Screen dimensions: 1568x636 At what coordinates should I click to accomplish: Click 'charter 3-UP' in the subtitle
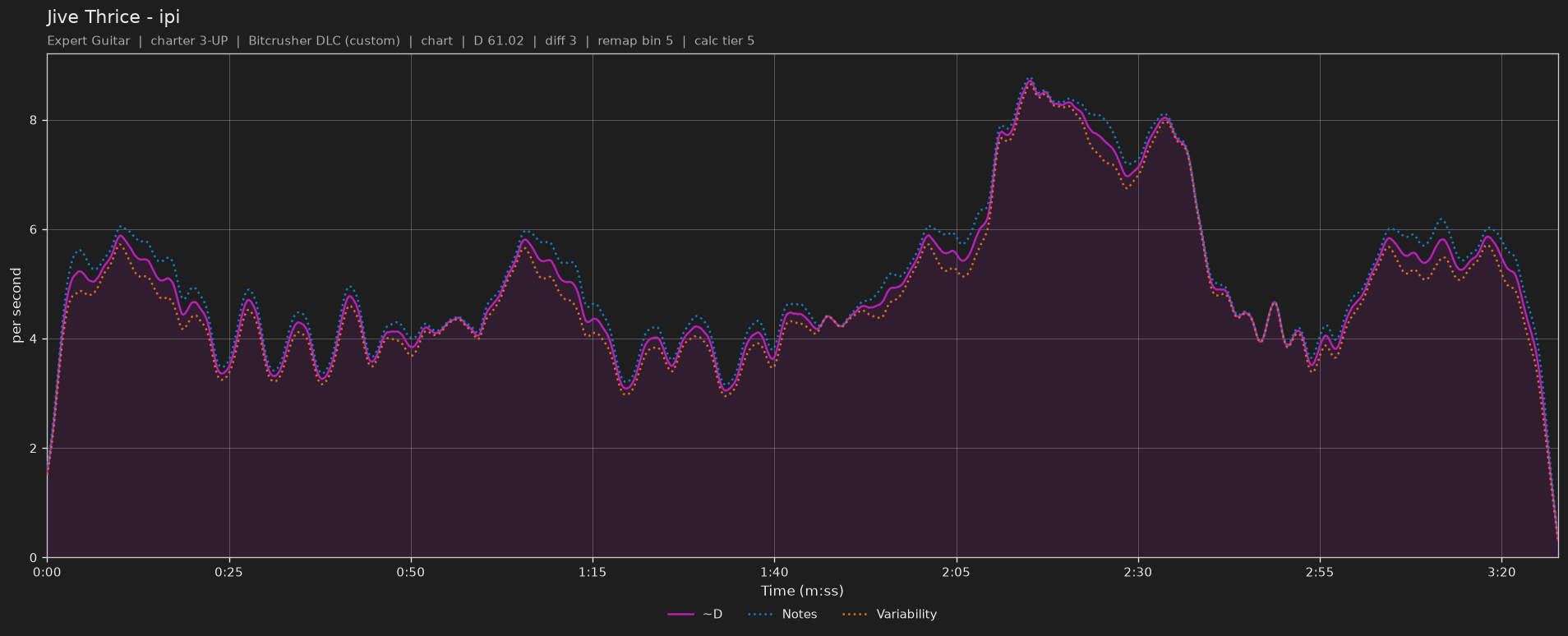[189, 41]
